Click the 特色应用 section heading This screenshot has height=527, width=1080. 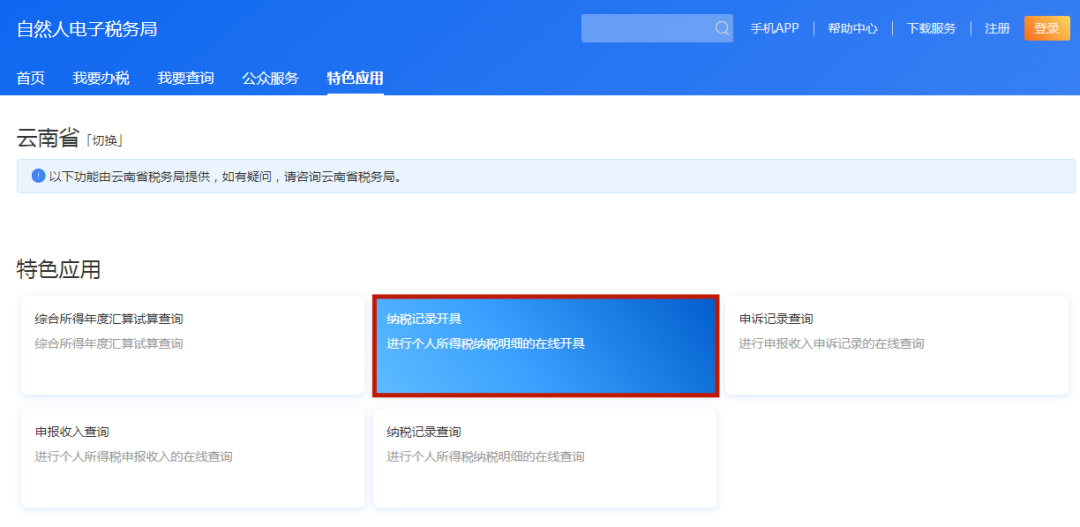(59, 269)
